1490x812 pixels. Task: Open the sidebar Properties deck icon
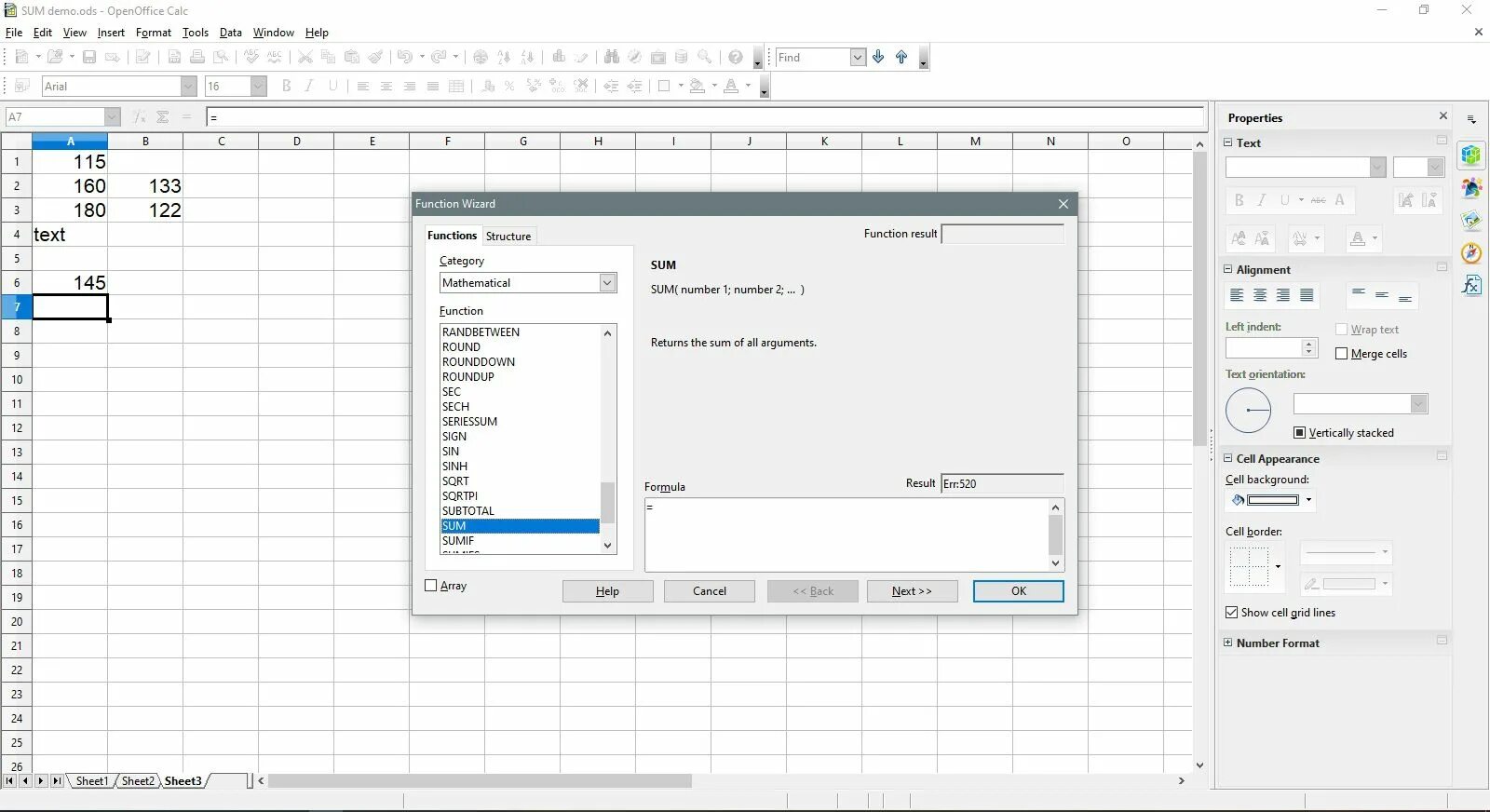pyautogui.click(x=1470, y=155)
